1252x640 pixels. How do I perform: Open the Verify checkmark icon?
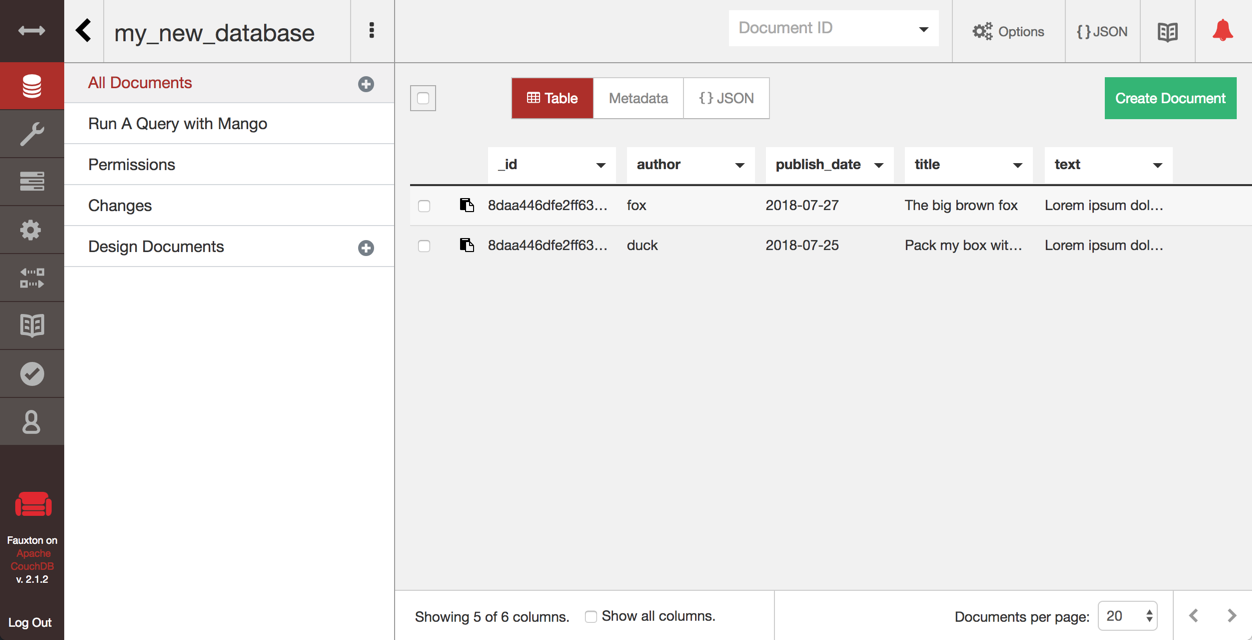tap(32, 374)
